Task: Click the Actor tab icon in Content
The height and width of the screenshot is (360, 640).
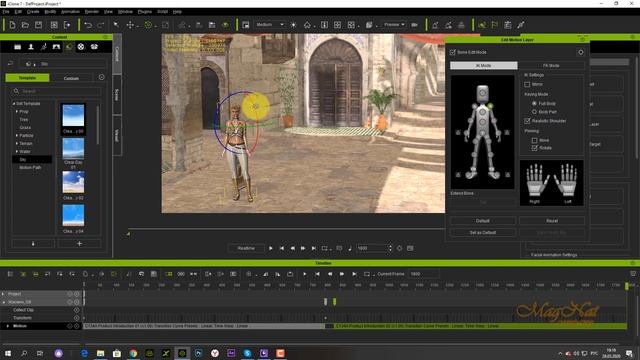Action: [x=31, y=47]
